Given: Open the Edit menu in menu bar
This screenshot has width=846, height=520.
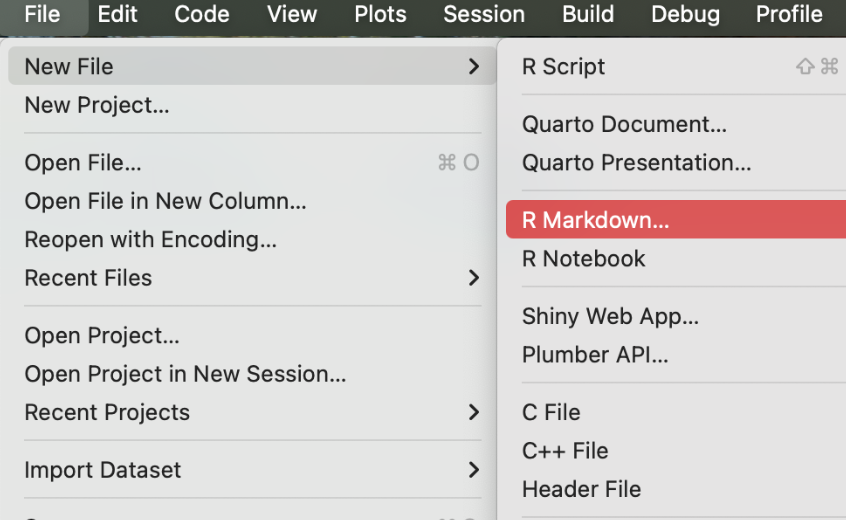Looking at the screenshot, I should click(118, 14).
